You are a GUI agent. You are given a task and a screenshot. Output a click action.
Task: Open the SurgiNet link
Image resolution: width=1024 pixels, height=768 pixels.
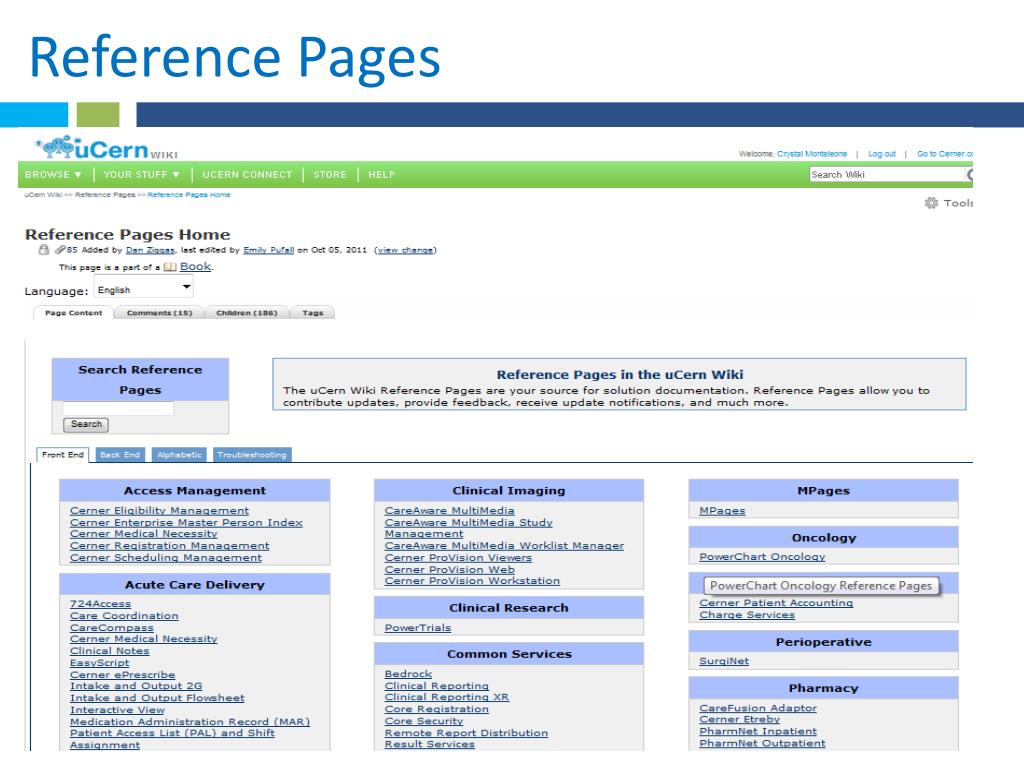point(724,661)
